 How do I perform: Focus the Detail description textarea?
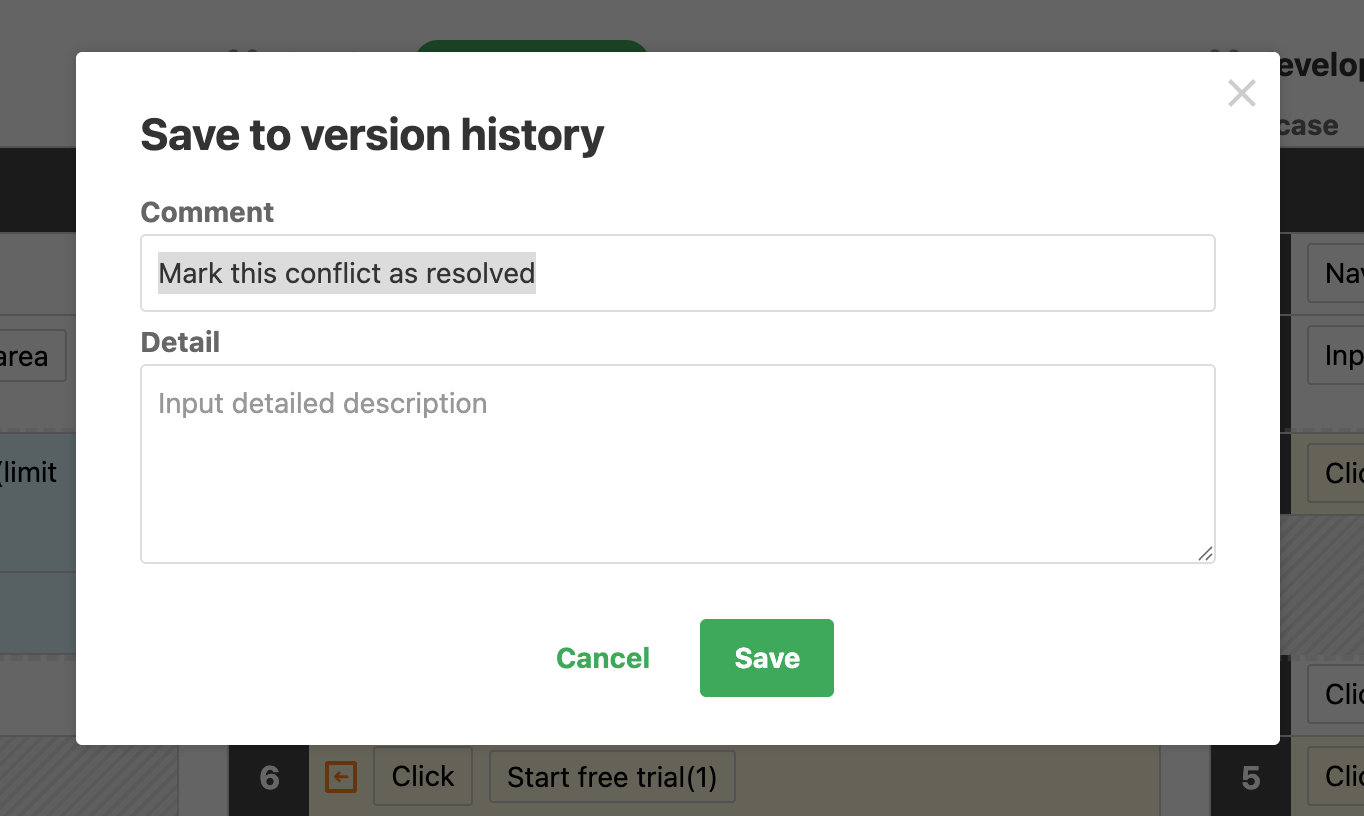(677, 463)
